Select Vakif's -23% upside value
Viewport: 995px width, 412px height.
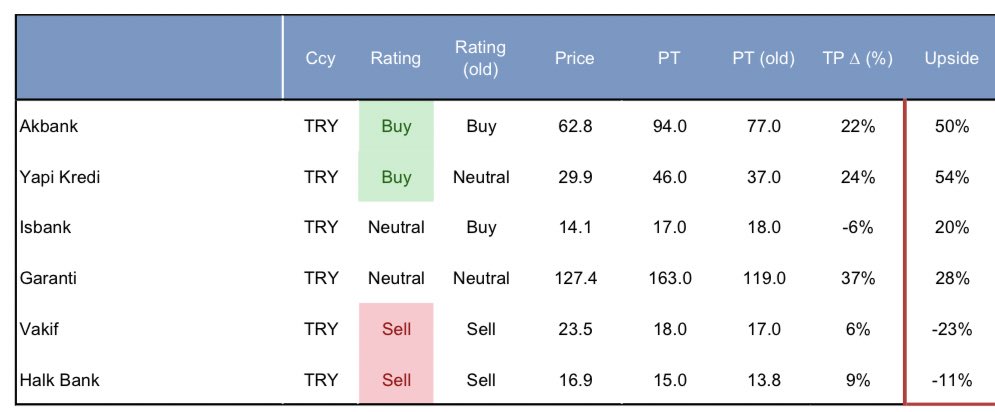(x=951, y=329)
